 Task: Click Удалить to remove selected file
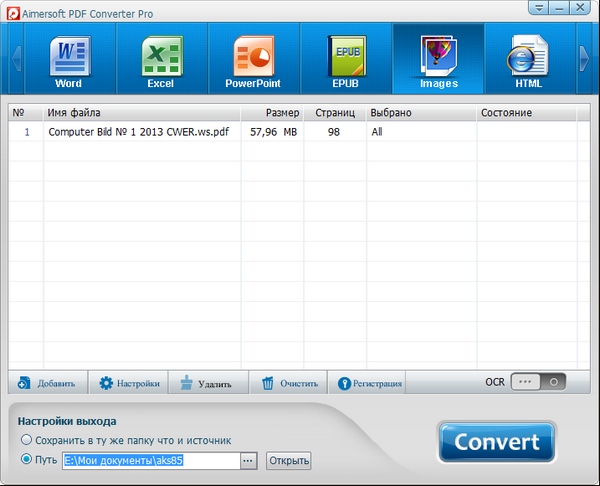(209, 383)
